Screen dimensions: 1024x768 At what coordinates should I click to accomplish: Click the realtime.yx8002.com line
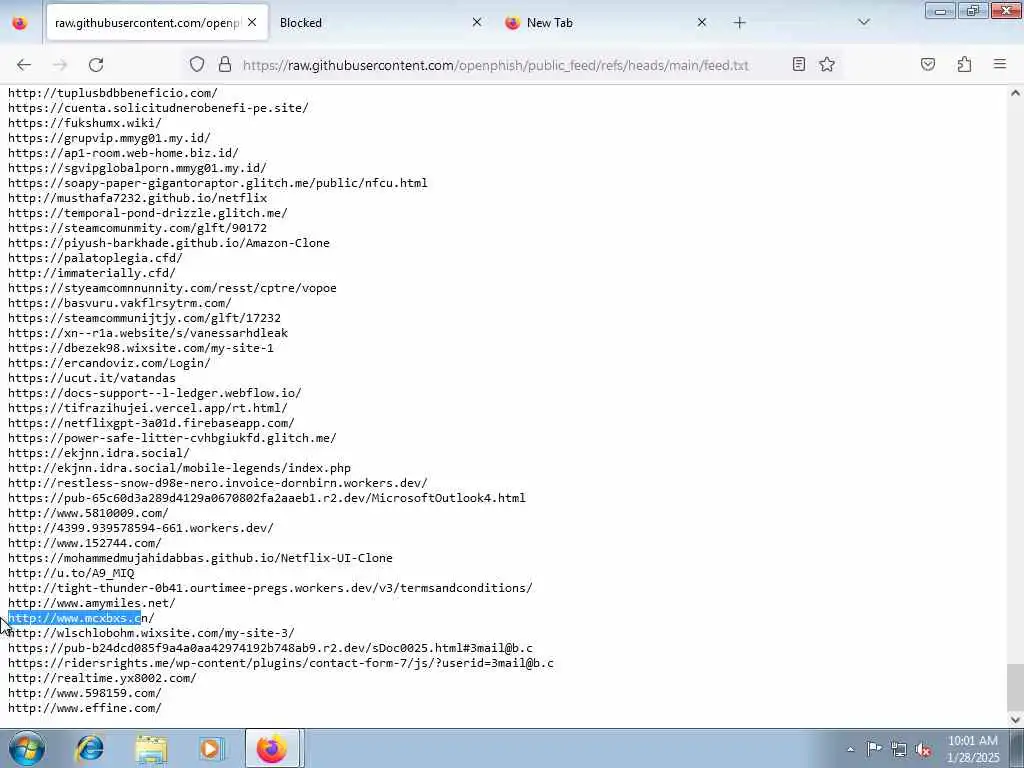click(102, 679)
